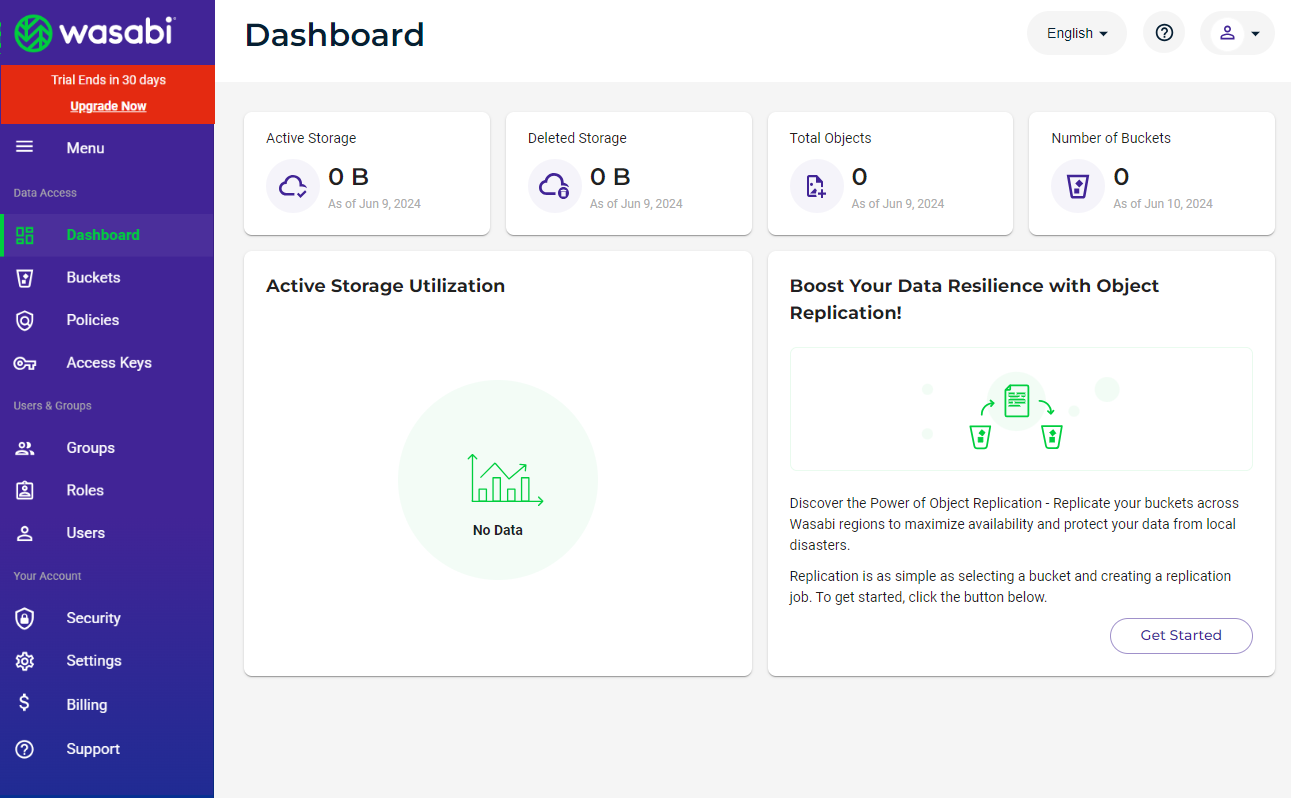Click the Support question mark icon in the sidebar
The height and width of the screenshot is (798, 1291).
[25, 749]
